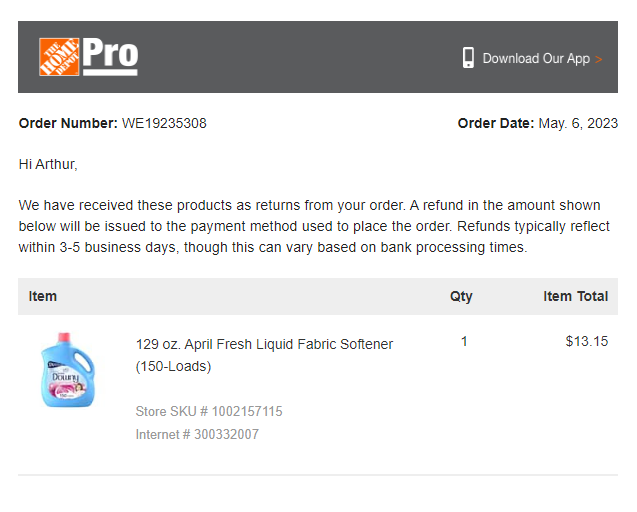Click the (150-Loads) product title line
This screenshot has width=637, height=512.
point(173,366)
